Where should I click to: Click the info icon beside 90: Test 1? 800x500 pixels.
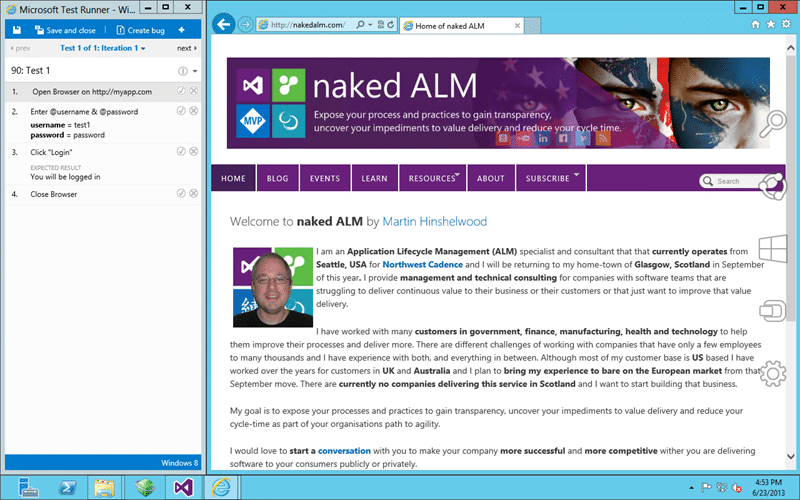pos(183,71)
